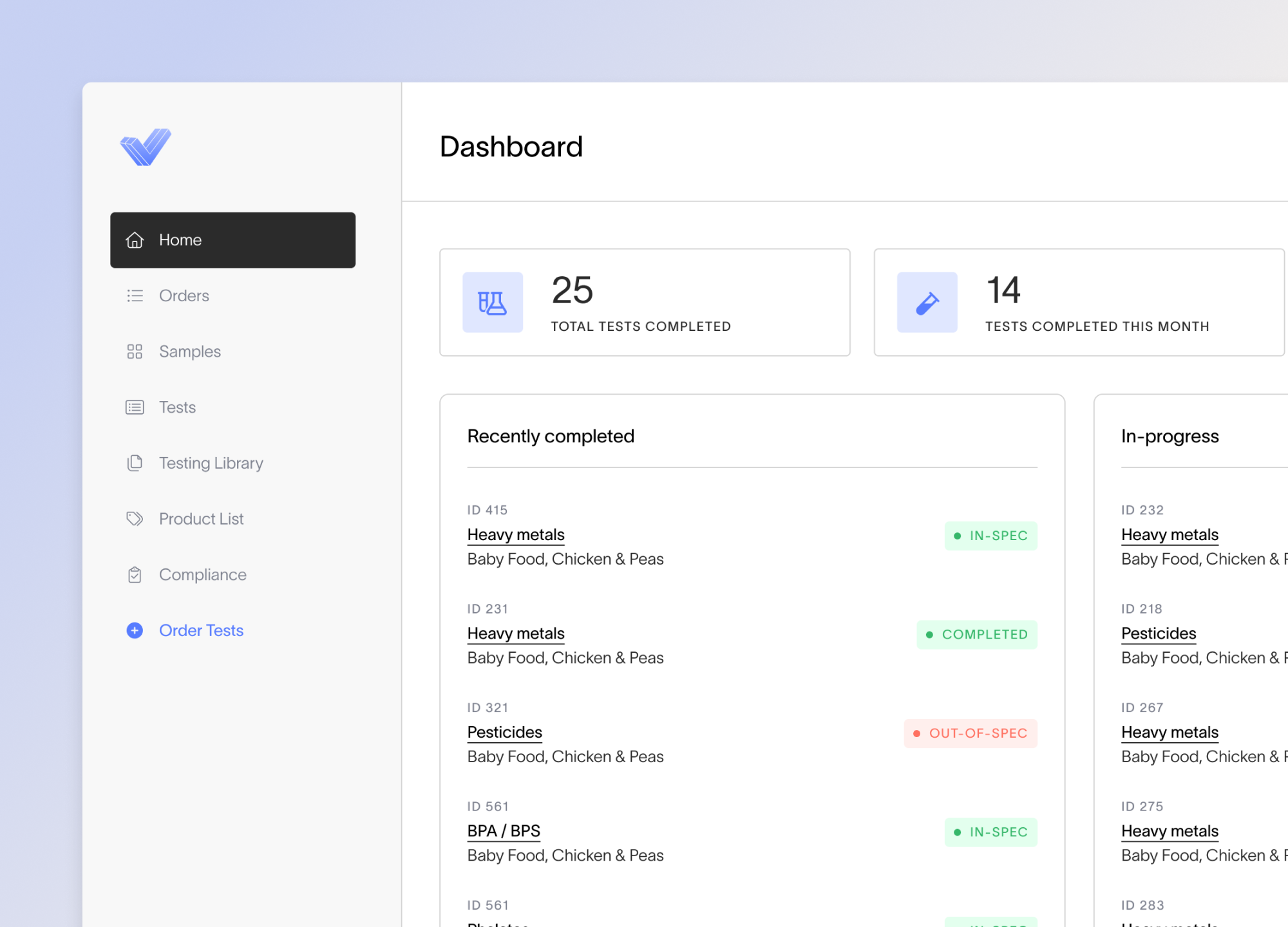
Task: Click the In-progress heading
Action: [1170, 436]
